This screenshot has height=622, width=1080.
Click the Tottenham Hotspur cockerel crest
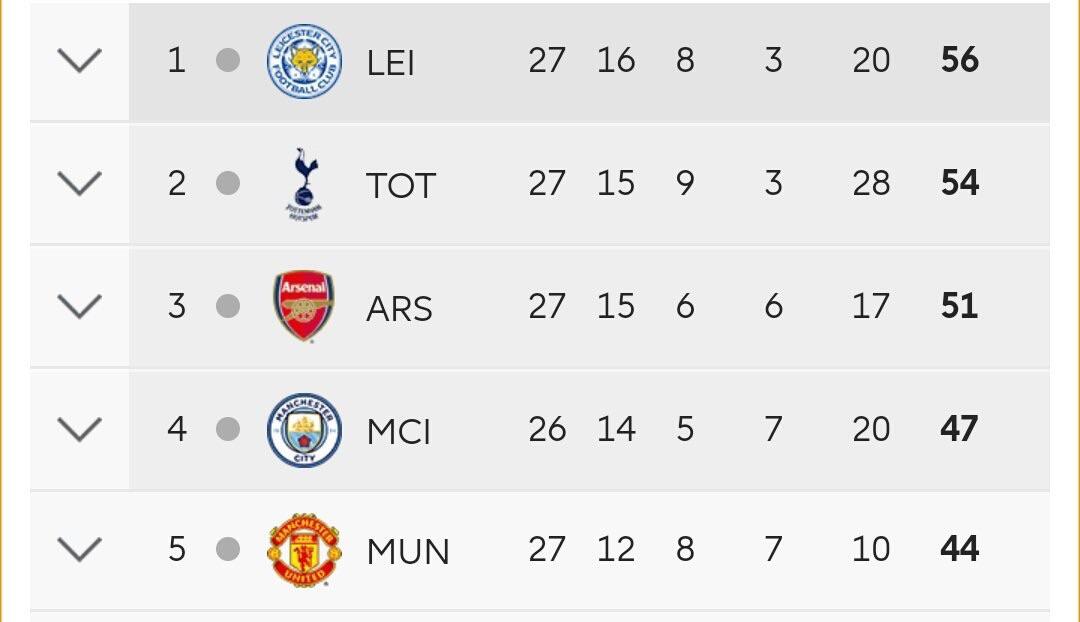click(303, 184)
